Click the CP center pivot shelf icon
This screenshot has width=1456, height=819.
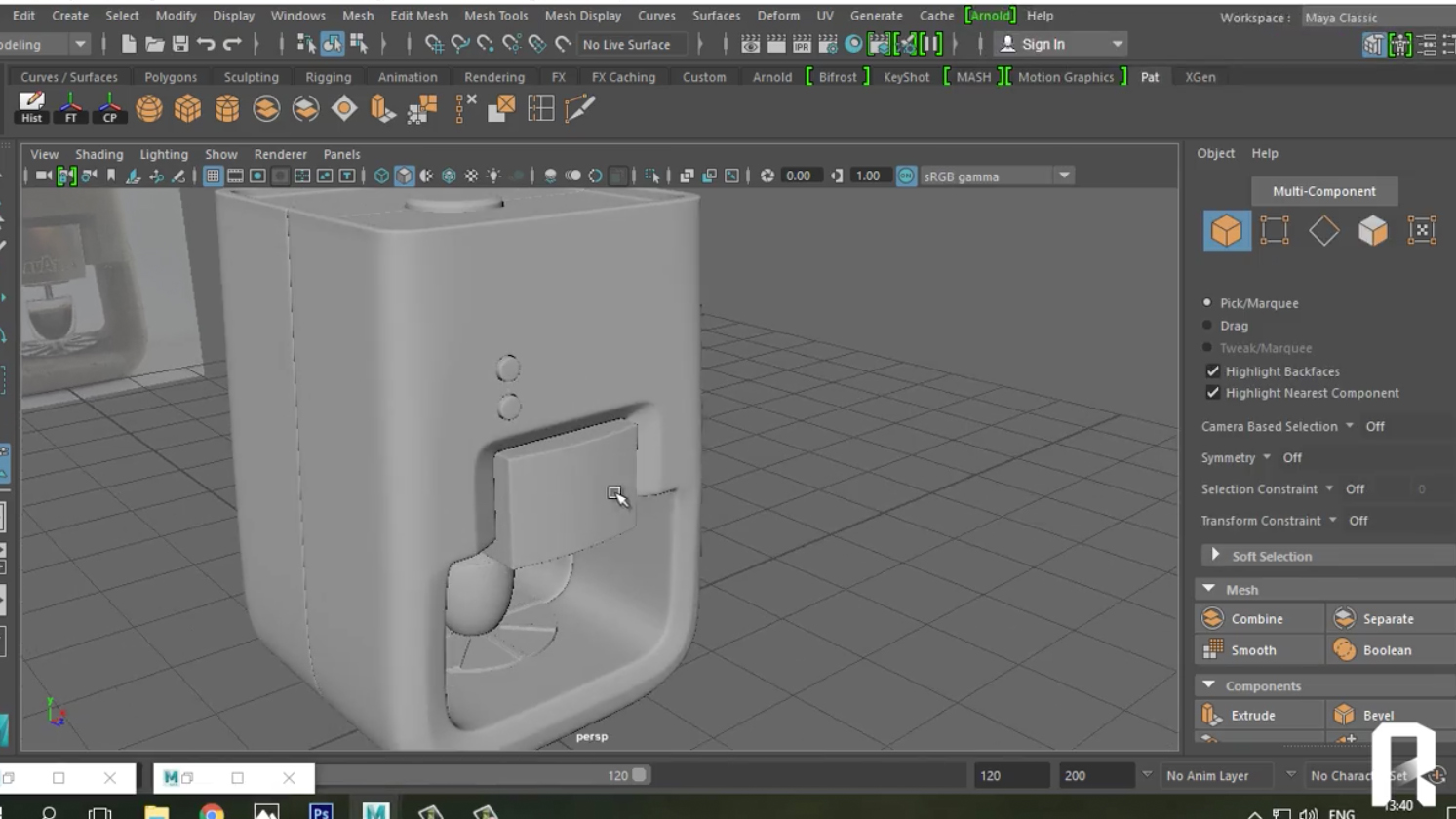[109, 107]
